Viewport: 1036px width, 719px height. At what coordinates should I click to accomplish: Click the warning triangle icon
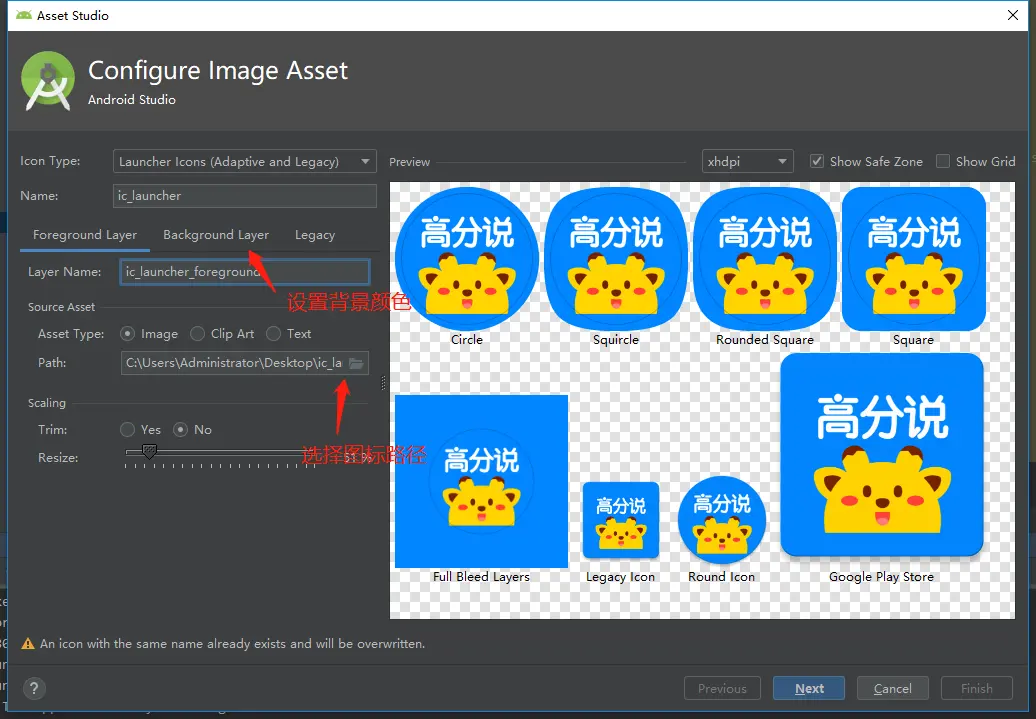point(28,644)
